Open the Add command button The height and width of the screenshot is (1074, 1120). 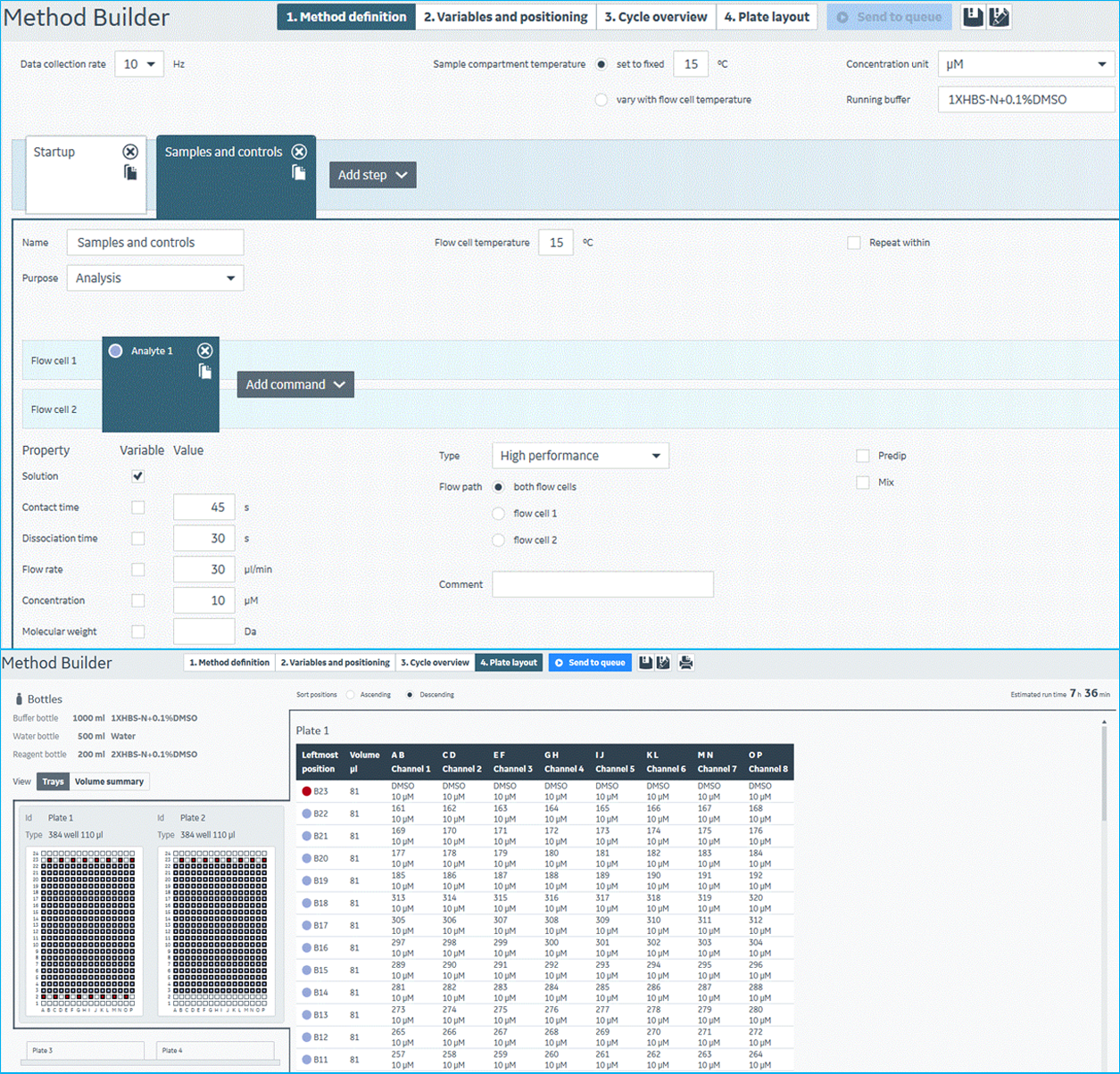(x=295, y=384)
